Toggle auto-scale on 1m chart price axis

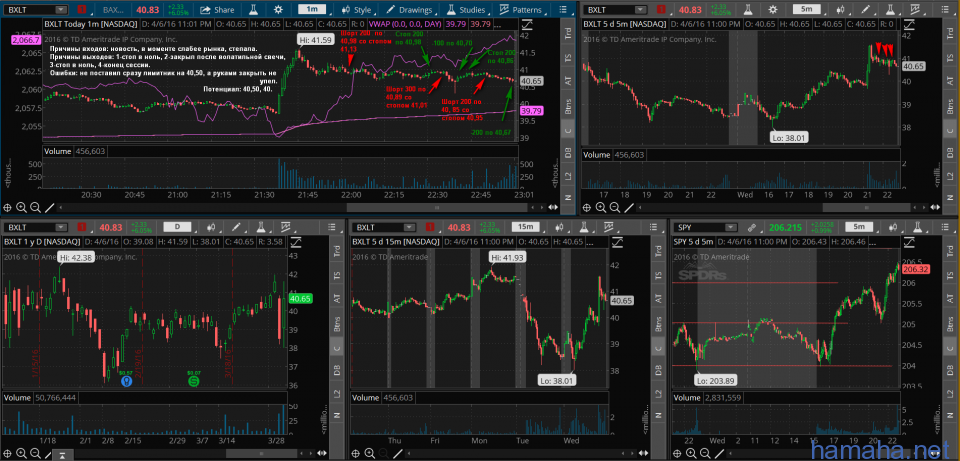point(525,24)
